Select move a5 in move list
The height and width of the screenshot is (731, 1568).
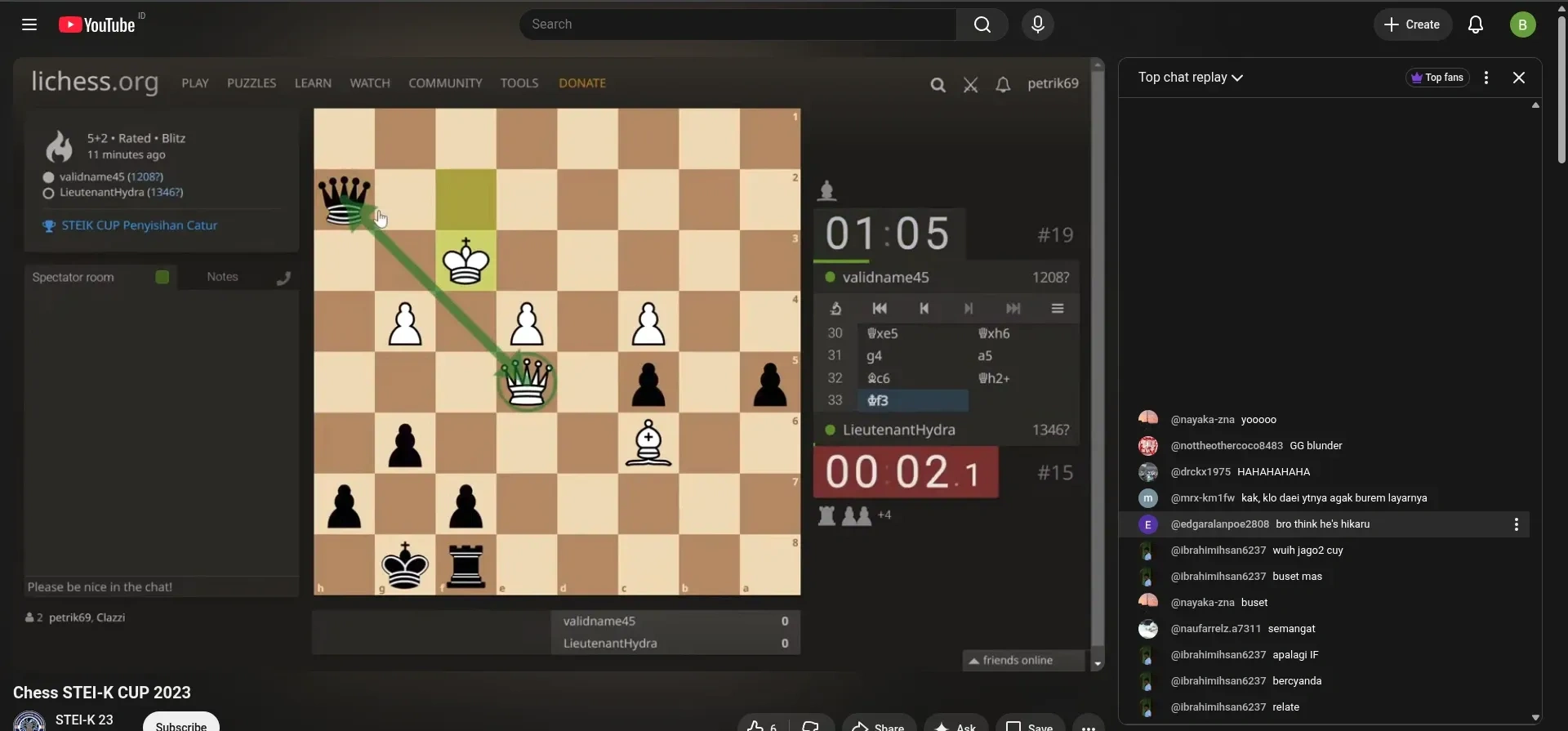click(1024, 356)
